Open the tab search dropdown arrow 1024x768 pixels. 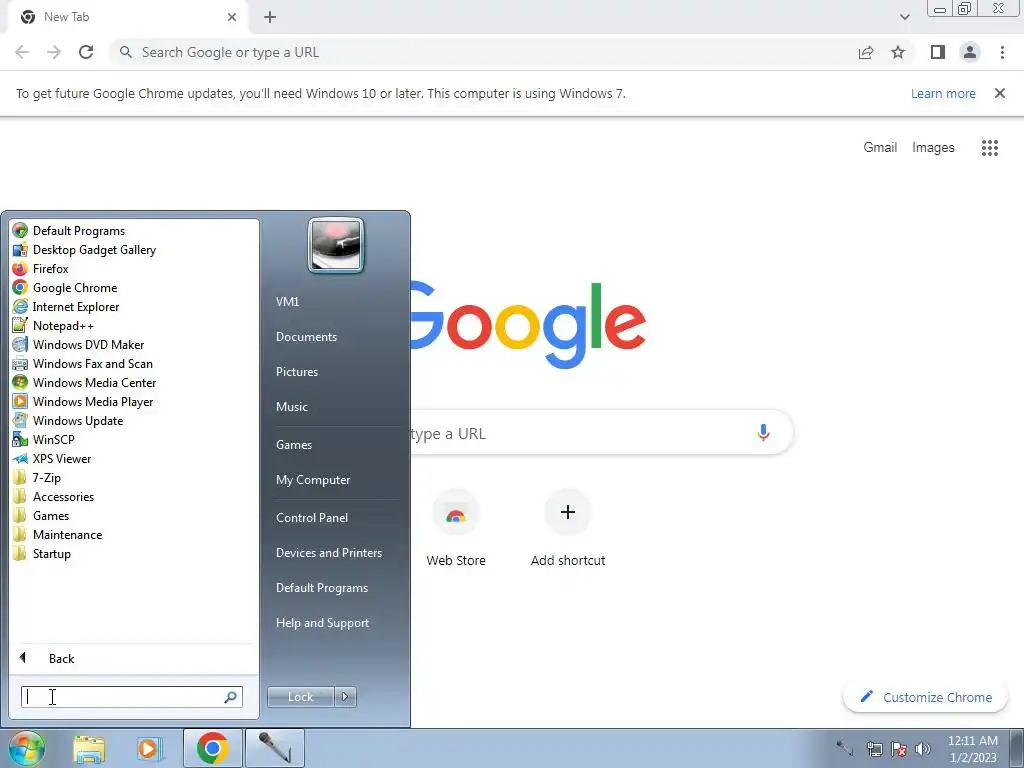tap(904, 17)
